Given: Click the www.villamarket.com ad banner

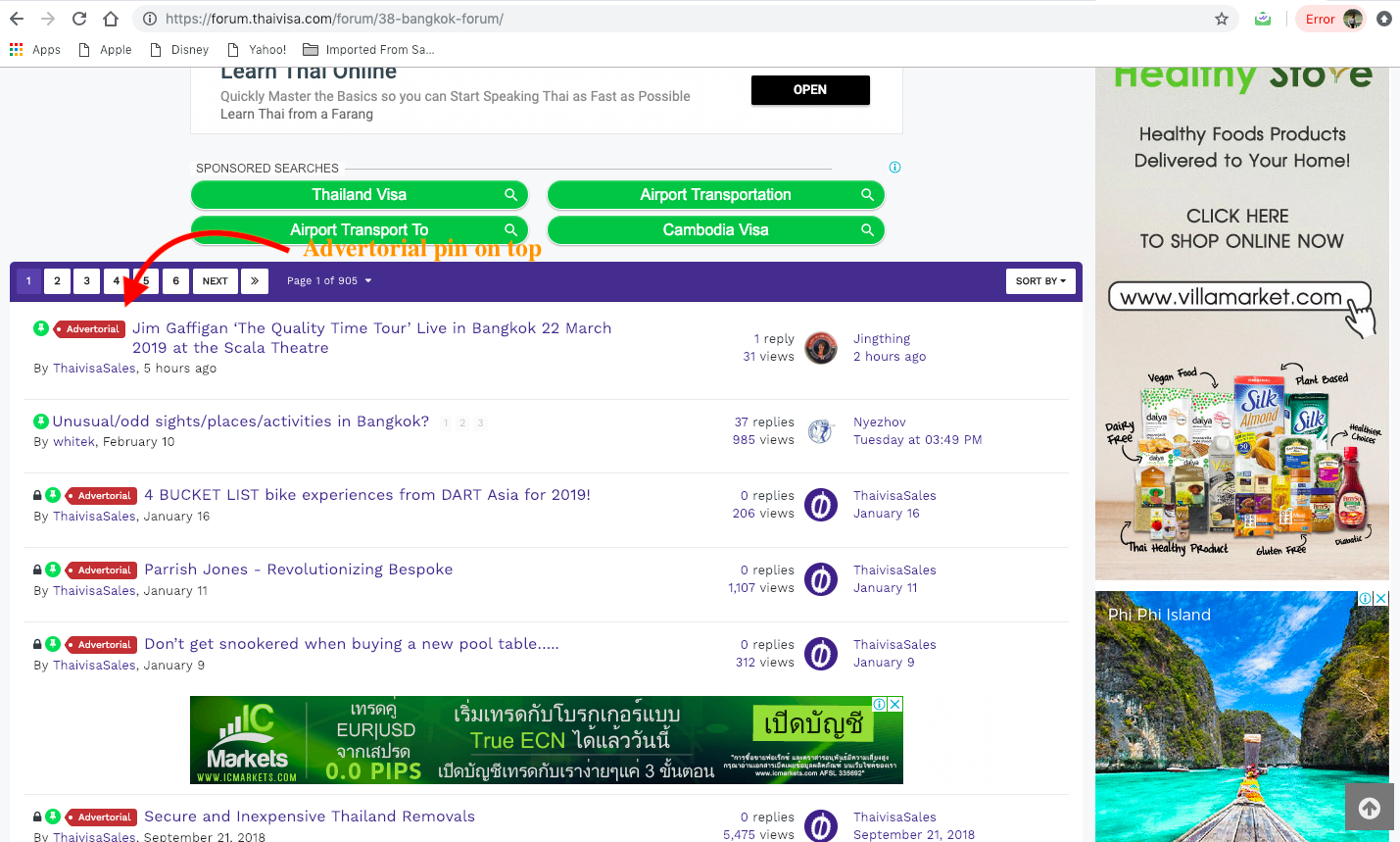Looking at the screenshot, I should coord(1241,323).
